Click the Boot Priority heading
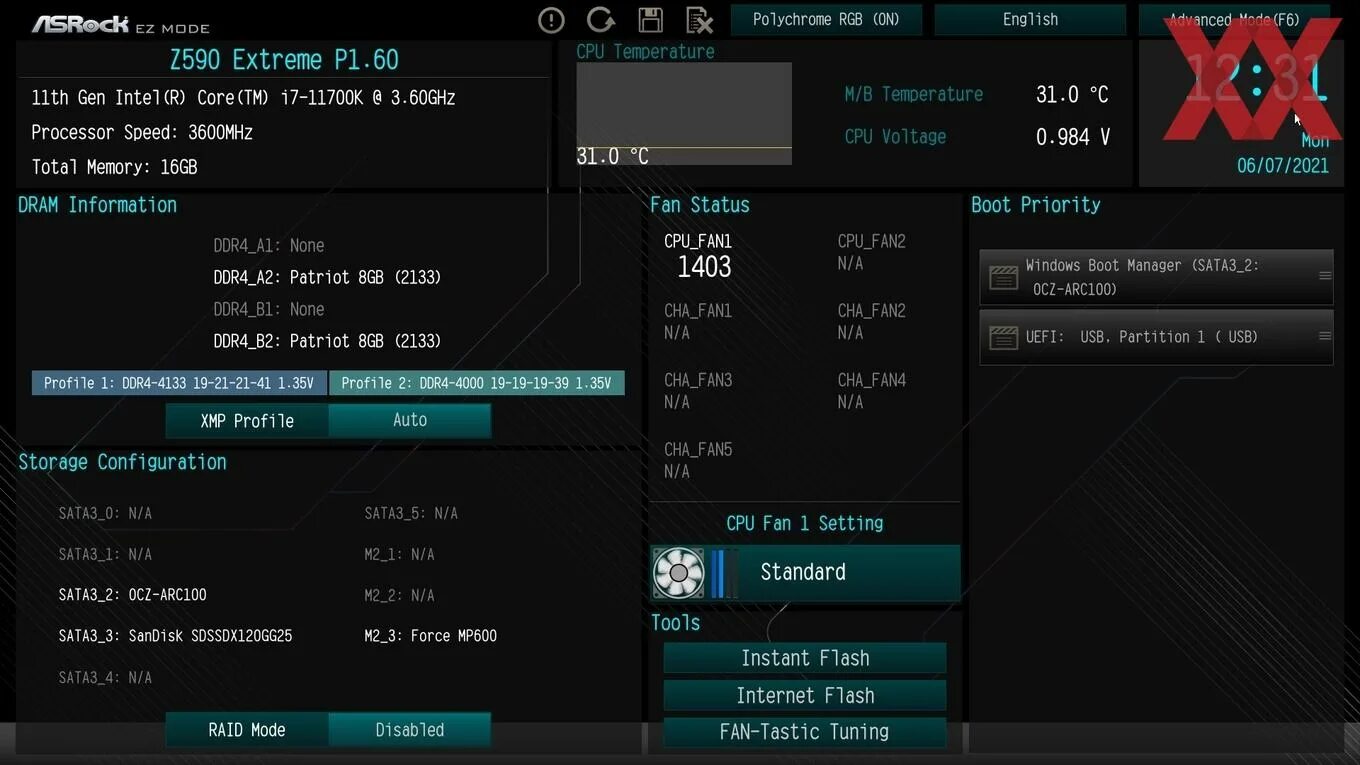This screenshot has height=765, width=1360. [x=1036, y=205]
